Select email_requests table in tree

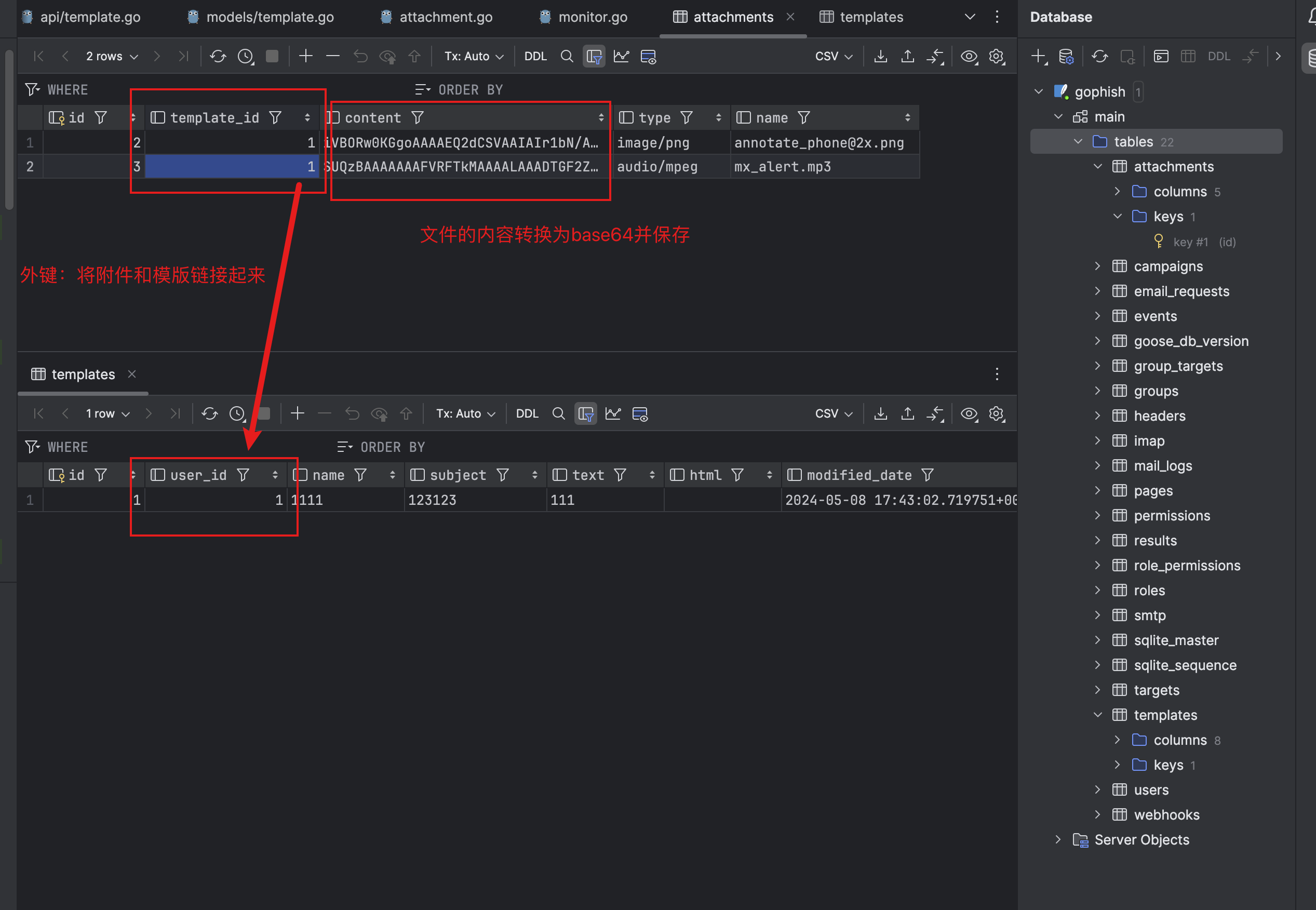(1181, 291)
